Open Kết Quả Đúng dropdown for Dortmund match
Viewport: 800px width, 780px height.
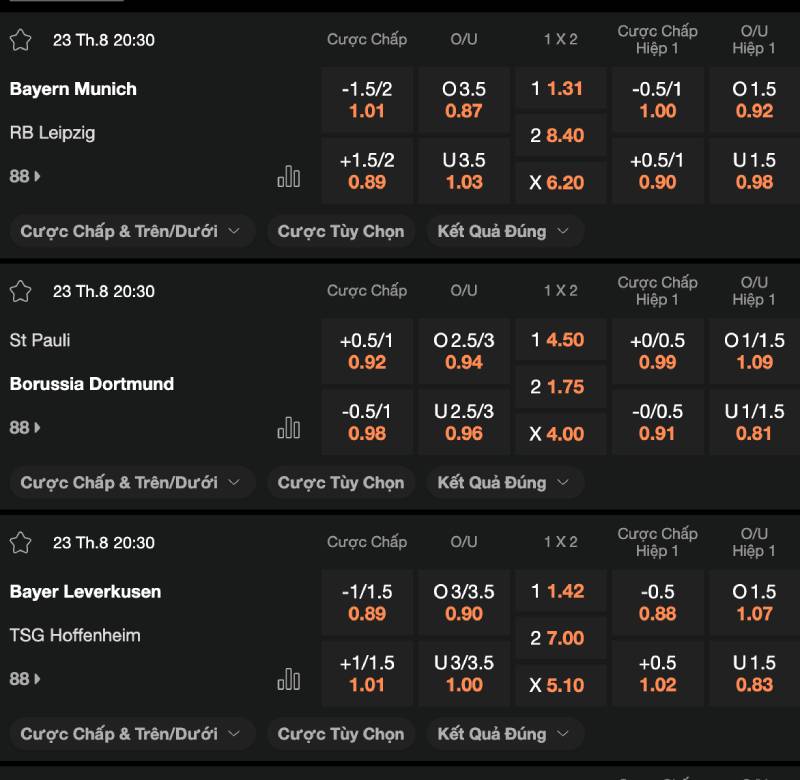[x=504, y=482]
